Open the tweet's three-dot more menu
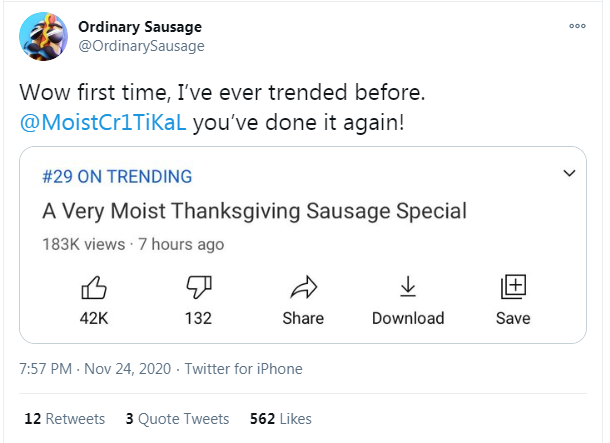This screenshot has width=610, height=443. pos(577,26)
